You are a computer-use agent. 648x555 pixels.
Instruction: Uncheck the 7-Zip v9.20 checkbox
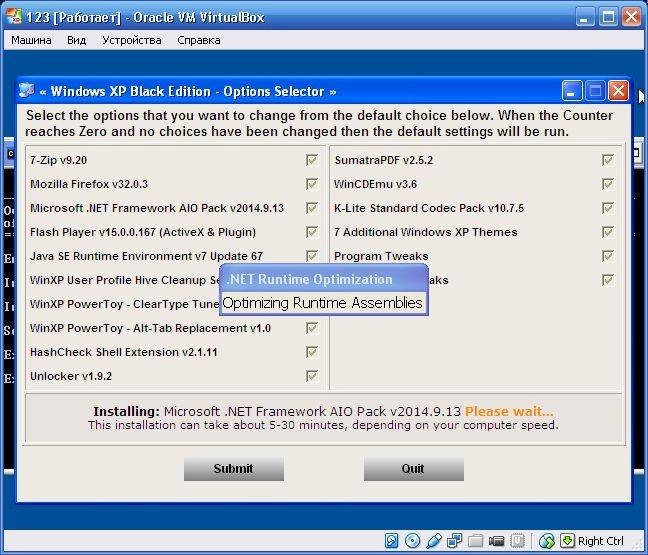coord(312,160)
